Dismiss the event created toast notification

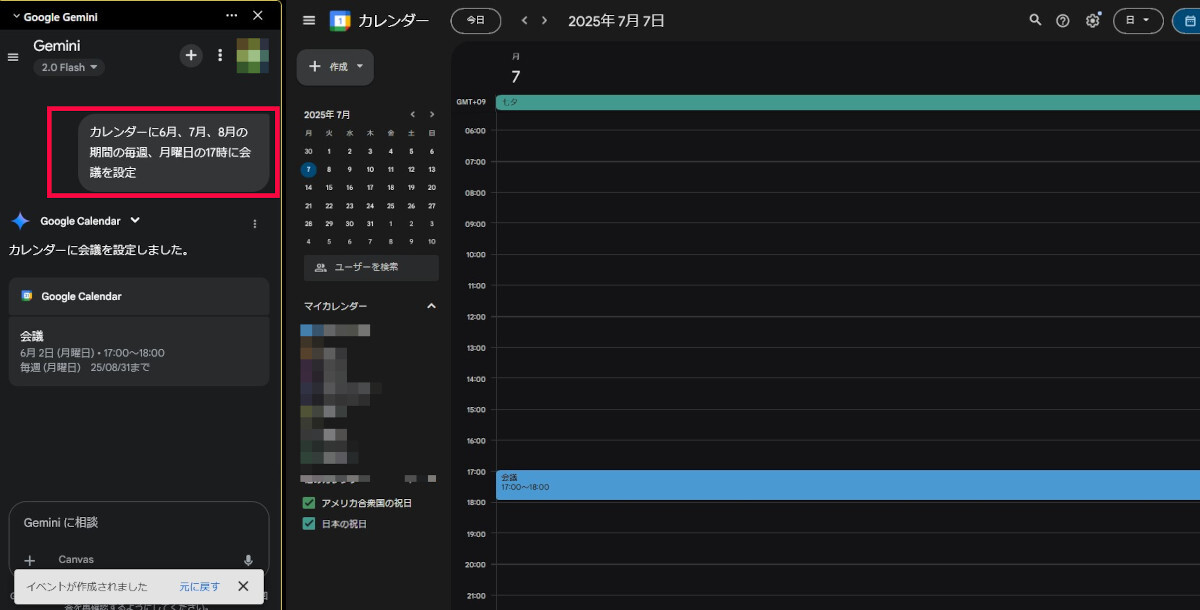click(x=243, y=586)
